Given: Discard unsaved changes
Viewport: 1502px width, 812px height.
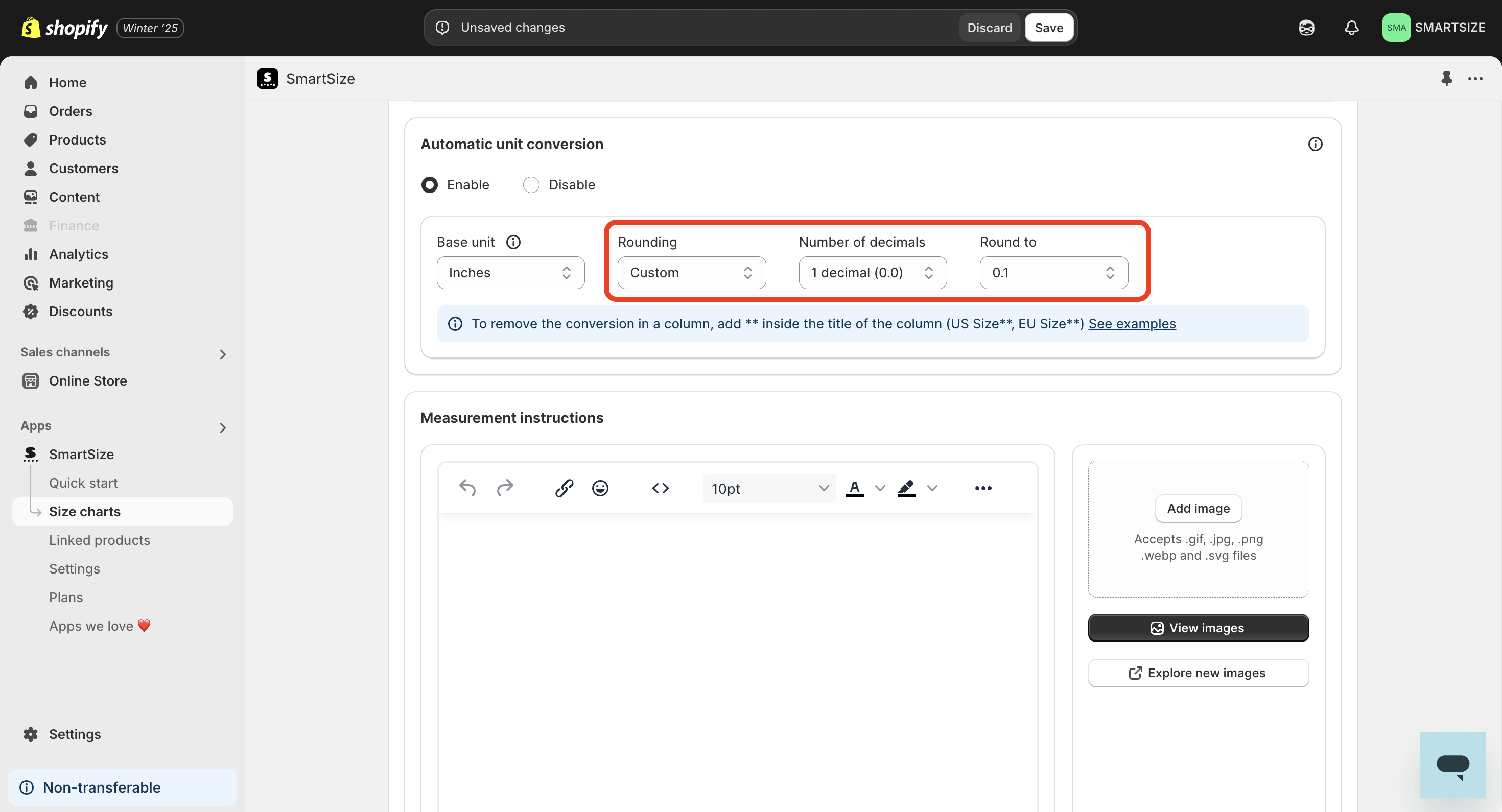Looking at the screenshot, I should tap(989, 28).
